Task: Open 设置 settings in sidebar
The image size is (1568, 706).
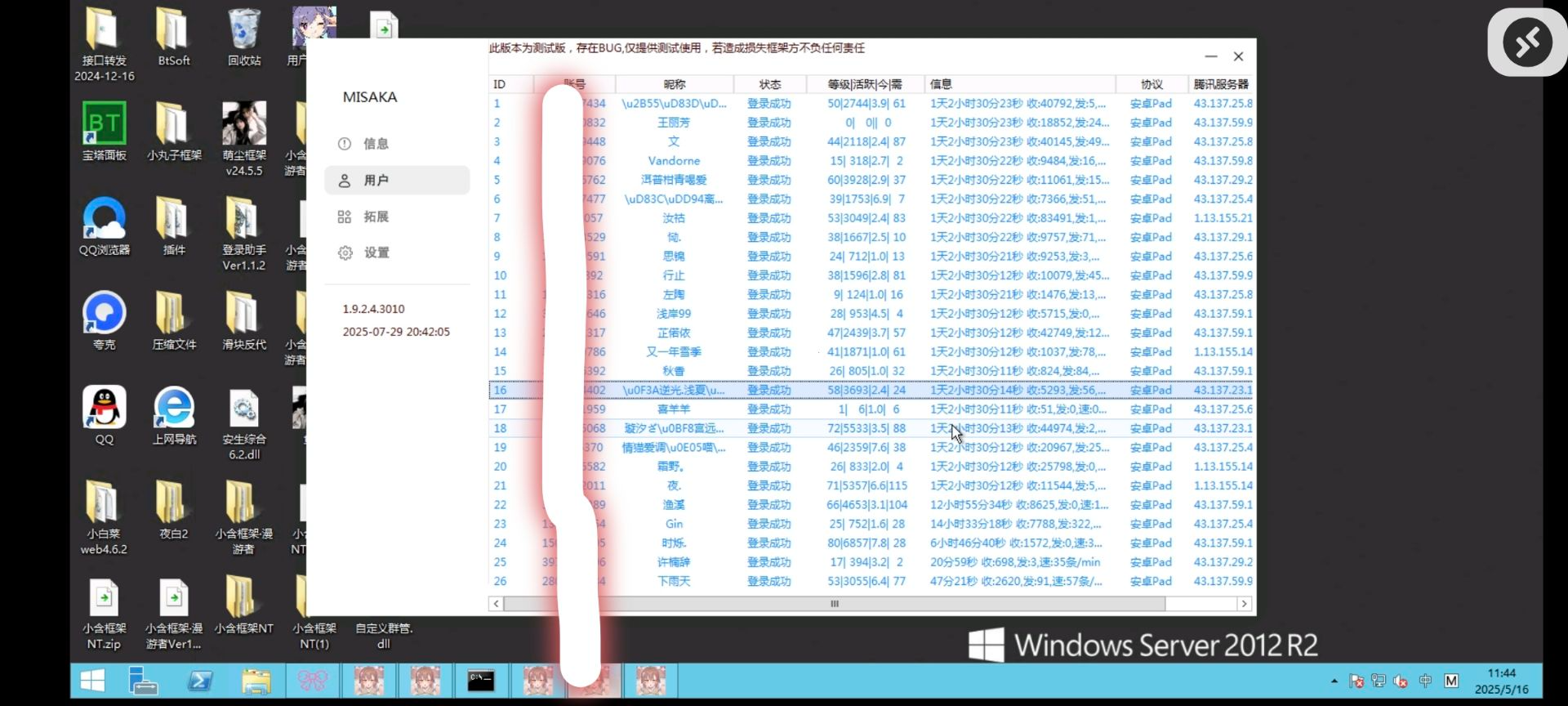Action: click(376, 253)
